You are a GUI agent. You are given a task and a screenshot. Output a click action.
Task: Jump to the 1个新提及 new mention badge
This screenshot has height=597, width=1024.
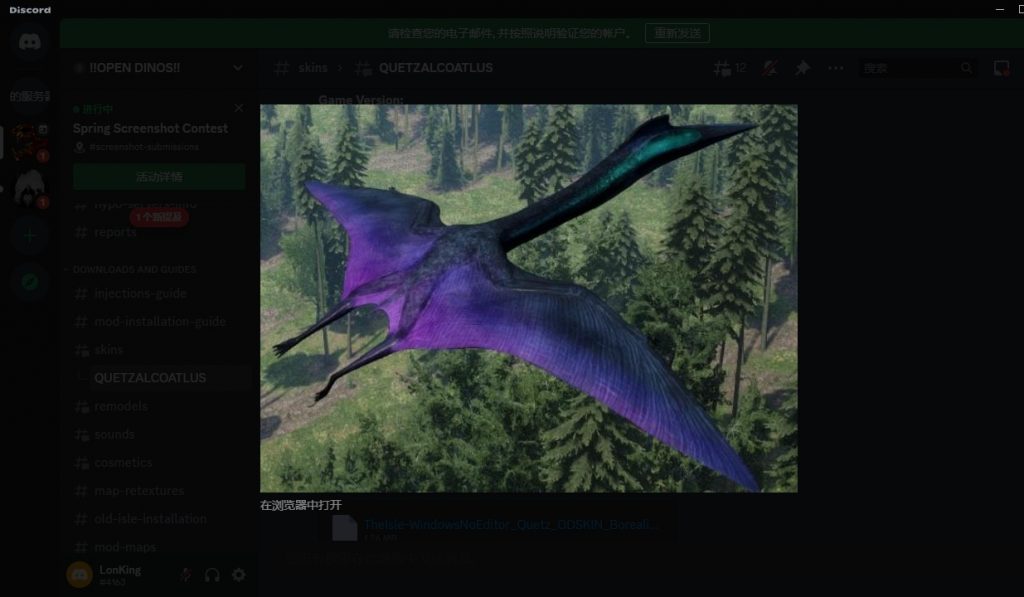coord(159,217)
